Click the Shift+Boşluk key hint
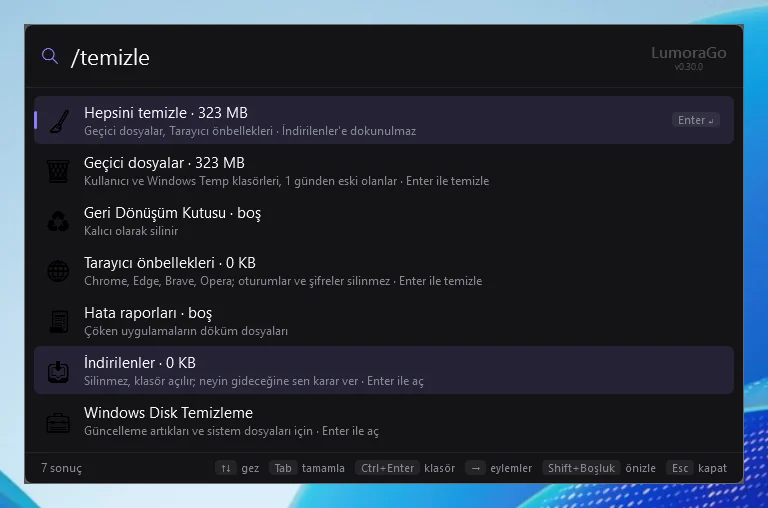The image size is (768, 508). 581,468
